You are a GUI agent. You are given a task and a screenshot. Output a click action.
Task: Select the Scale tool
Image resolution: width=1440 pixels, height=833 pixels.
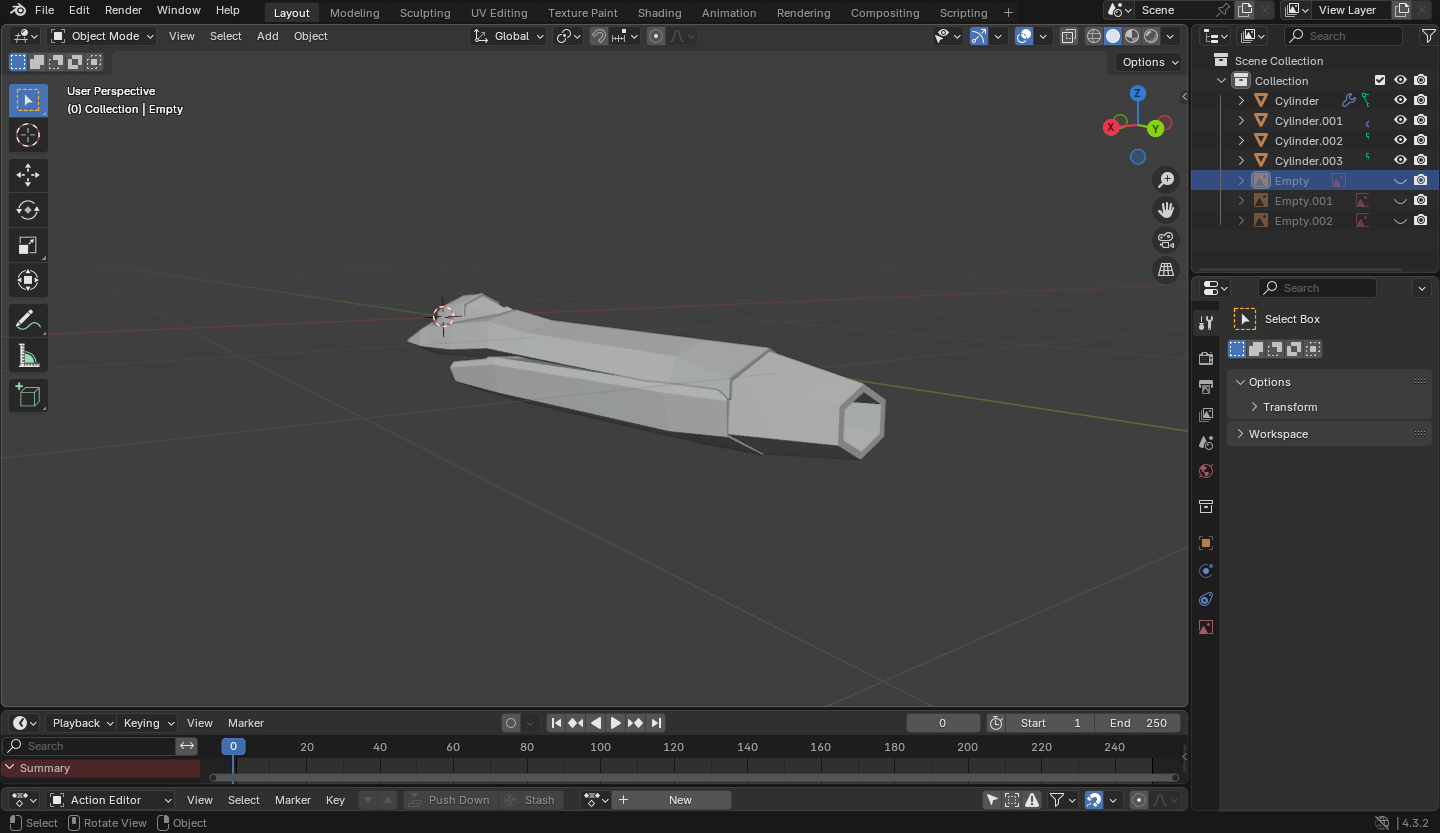pyautogui.click(x=28, y=245)
